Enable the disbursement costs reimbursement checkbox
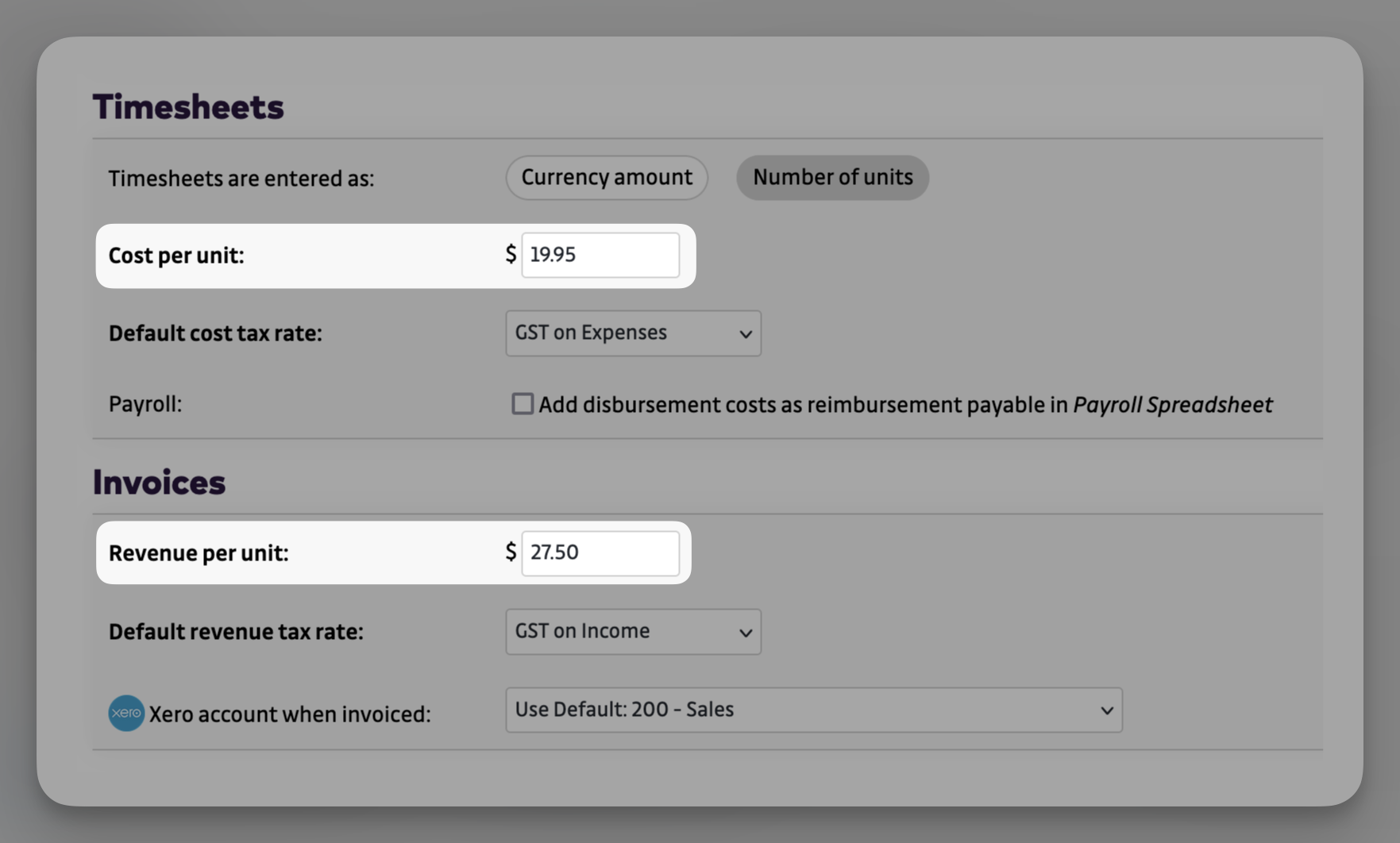Screen dimensions: 1400x843 [522, 404]
